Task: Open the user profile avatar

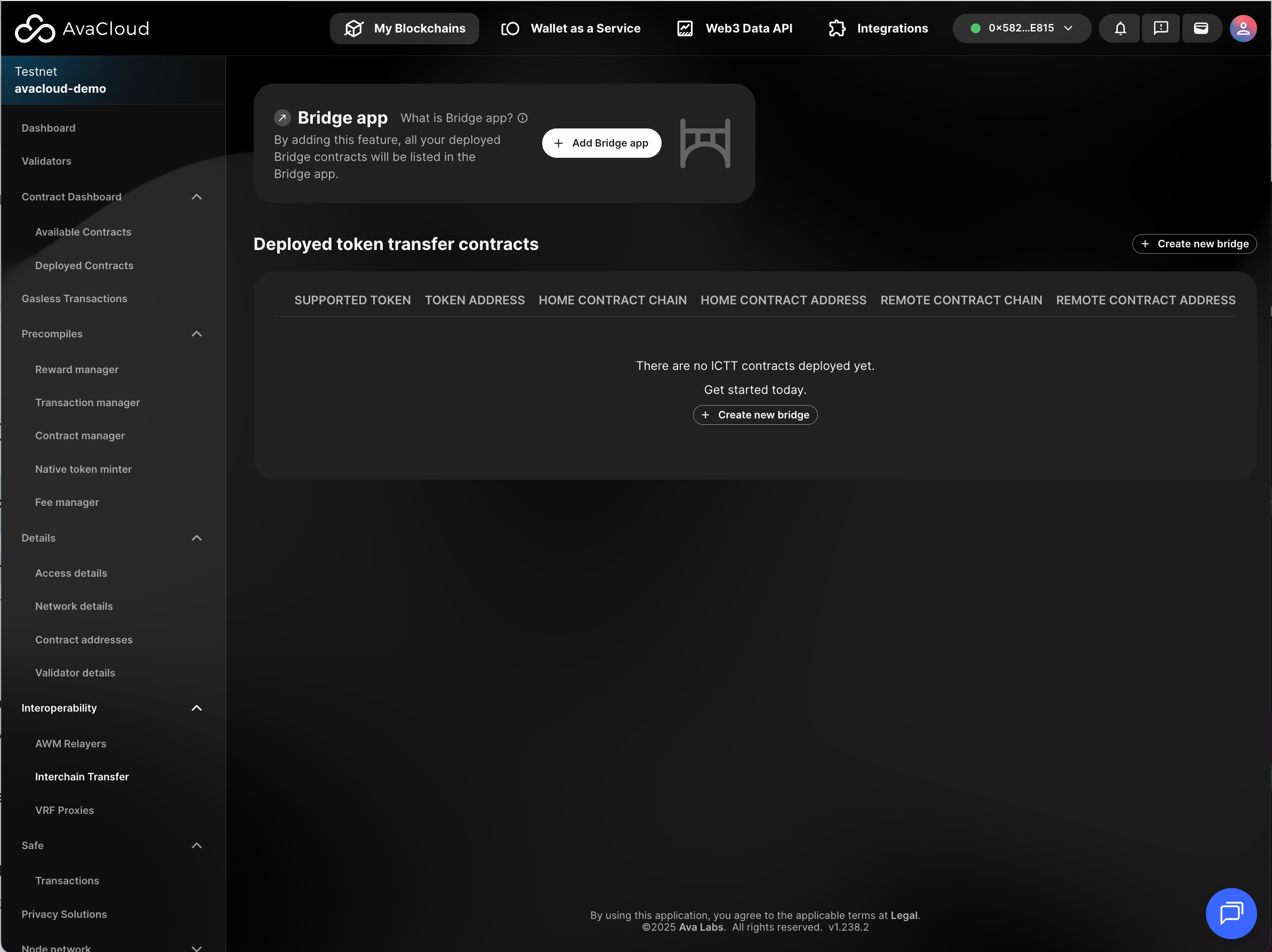Action: 1243,28
